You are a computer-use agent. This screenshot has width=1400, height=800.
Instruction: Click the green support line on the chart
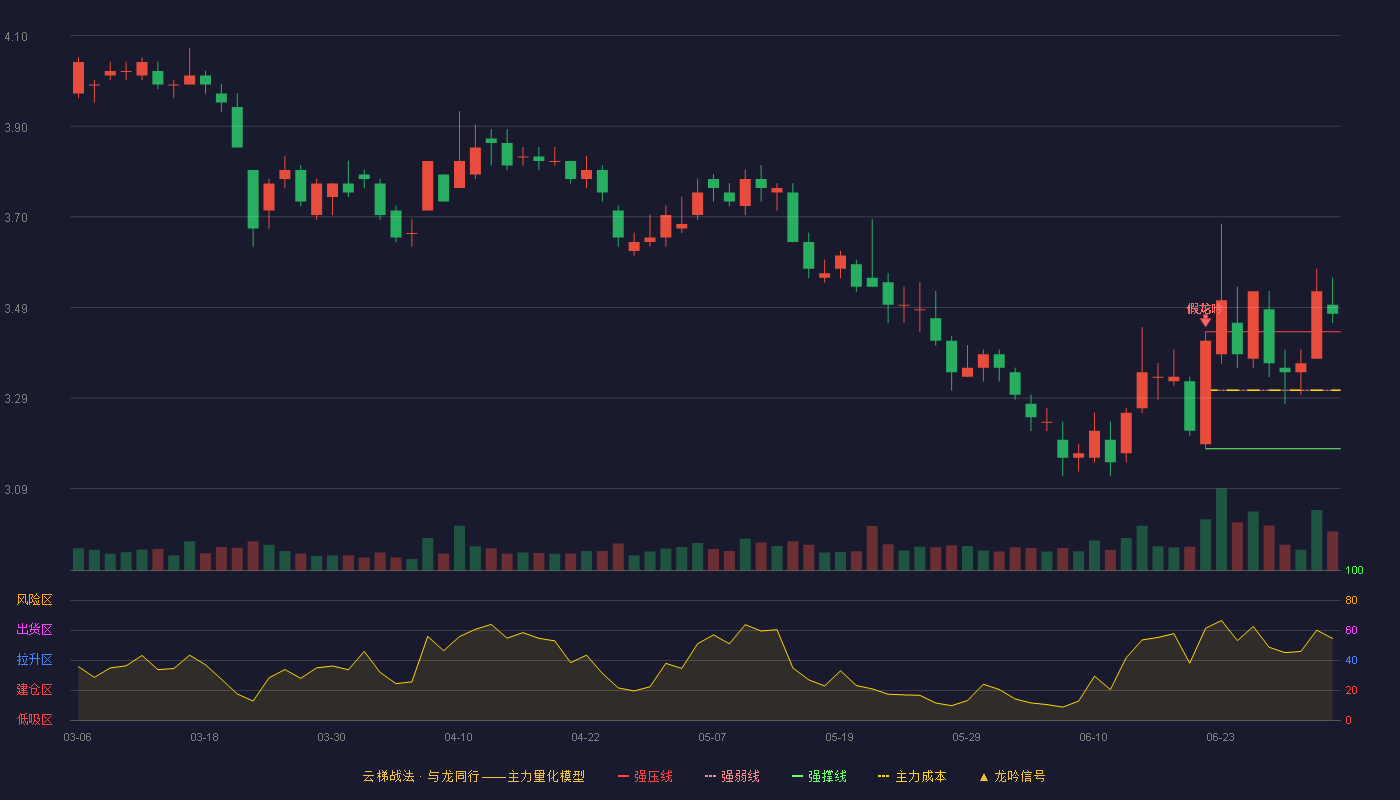tap(1273, 449)
